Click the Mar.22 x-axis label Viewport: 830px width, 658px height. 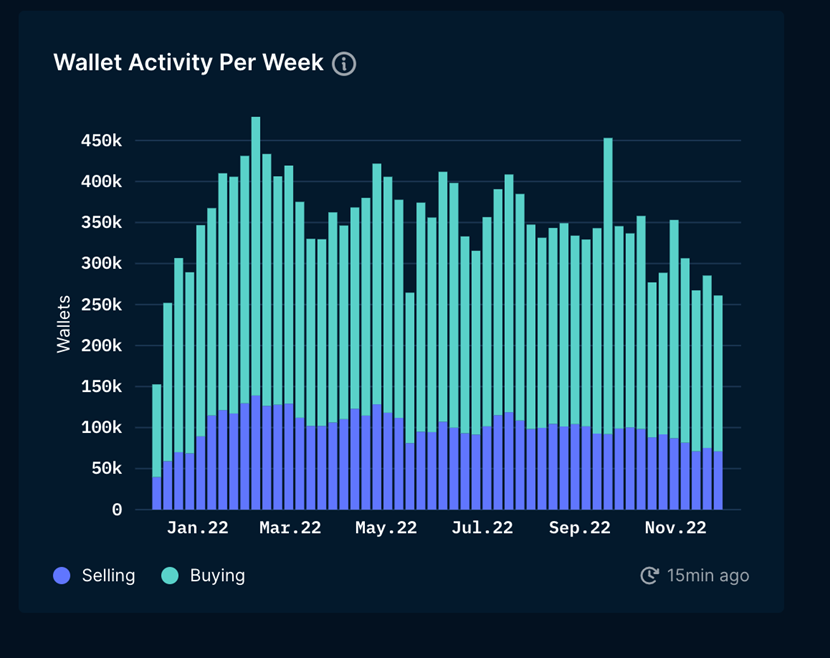[x=290, y=528]
